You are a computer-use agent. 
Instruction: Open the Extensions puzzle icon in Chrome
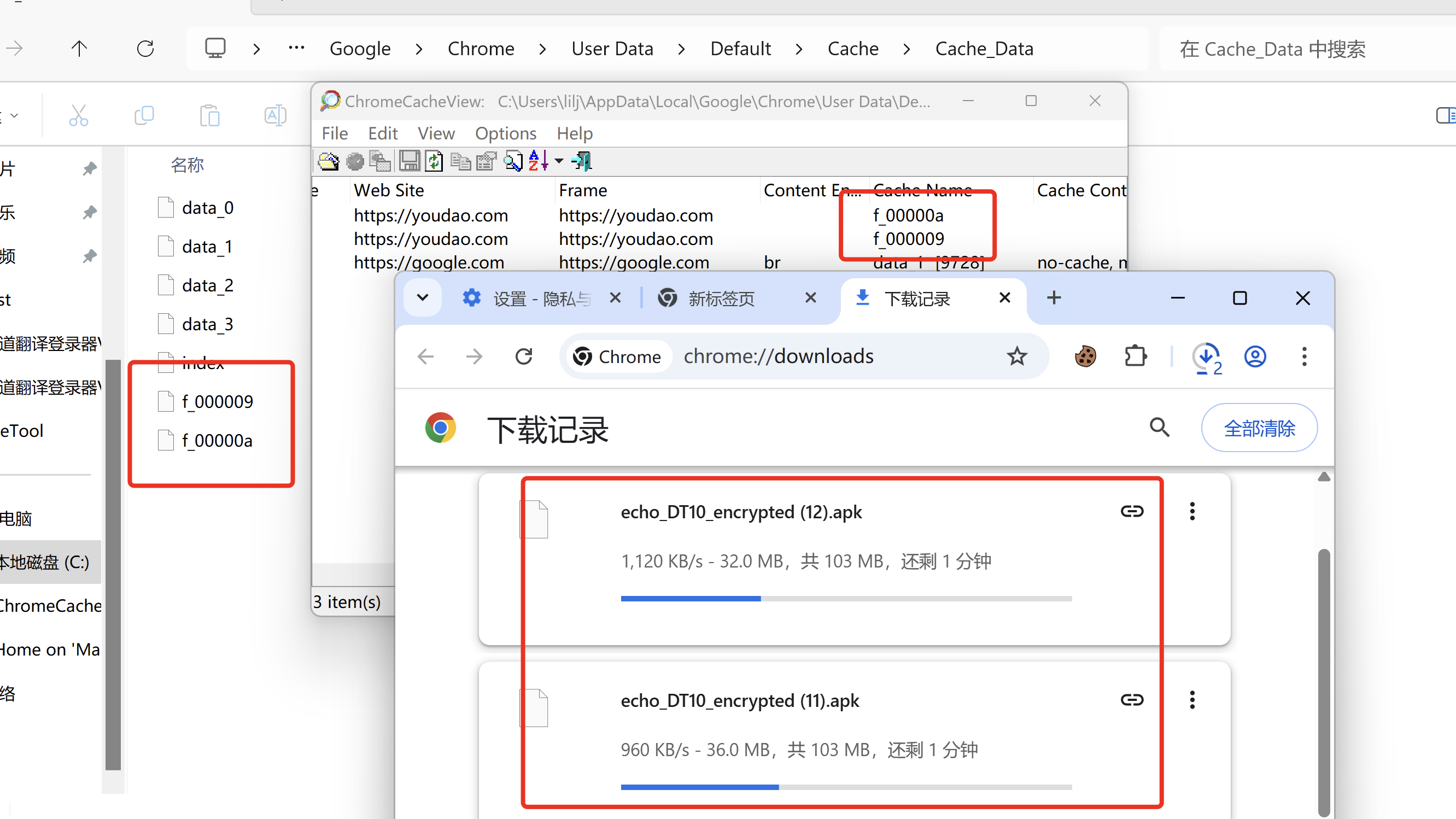click(1135, 356)
